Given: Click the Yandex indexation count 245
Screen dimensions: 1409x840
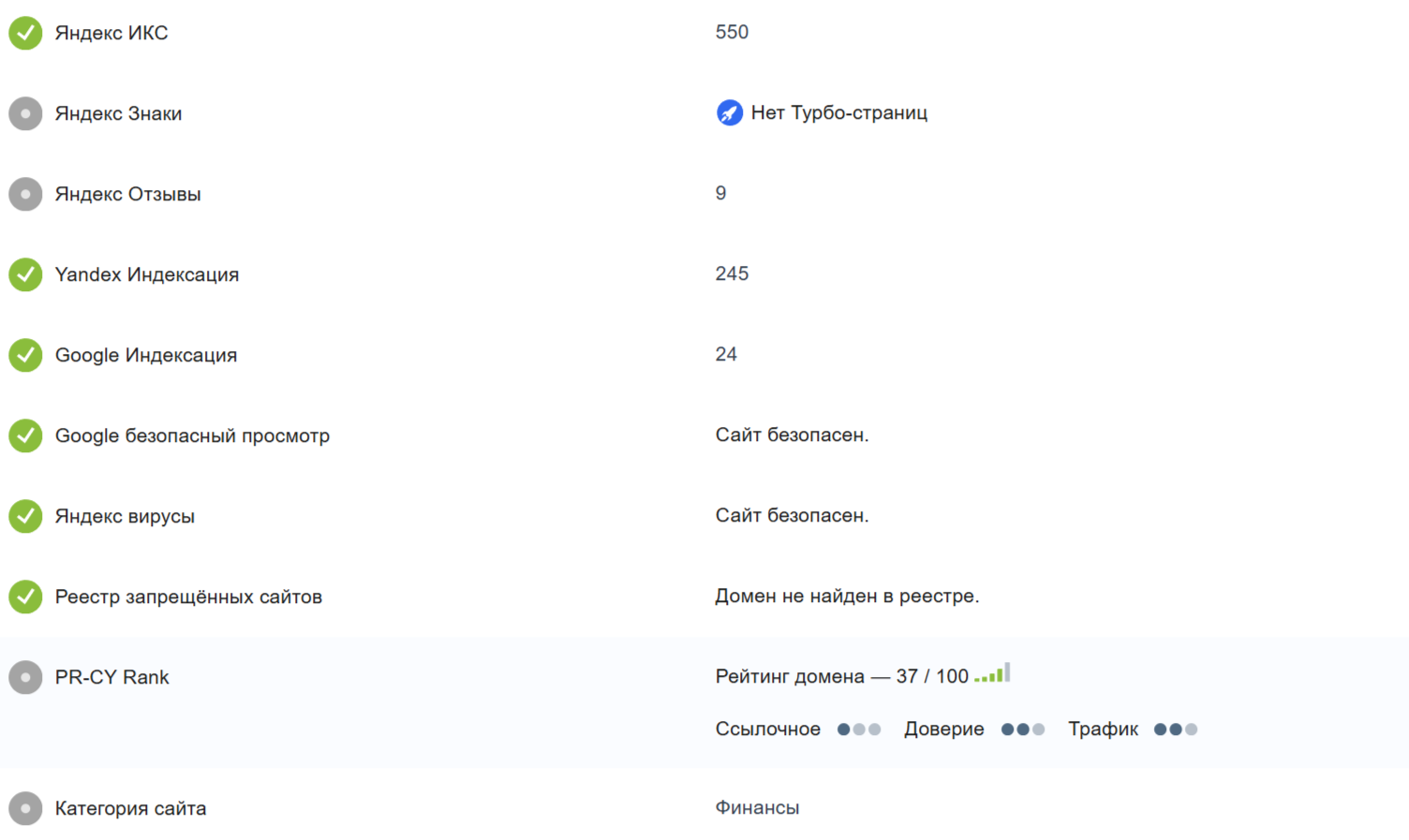Looking at the screenshot, I should (732, 273).
